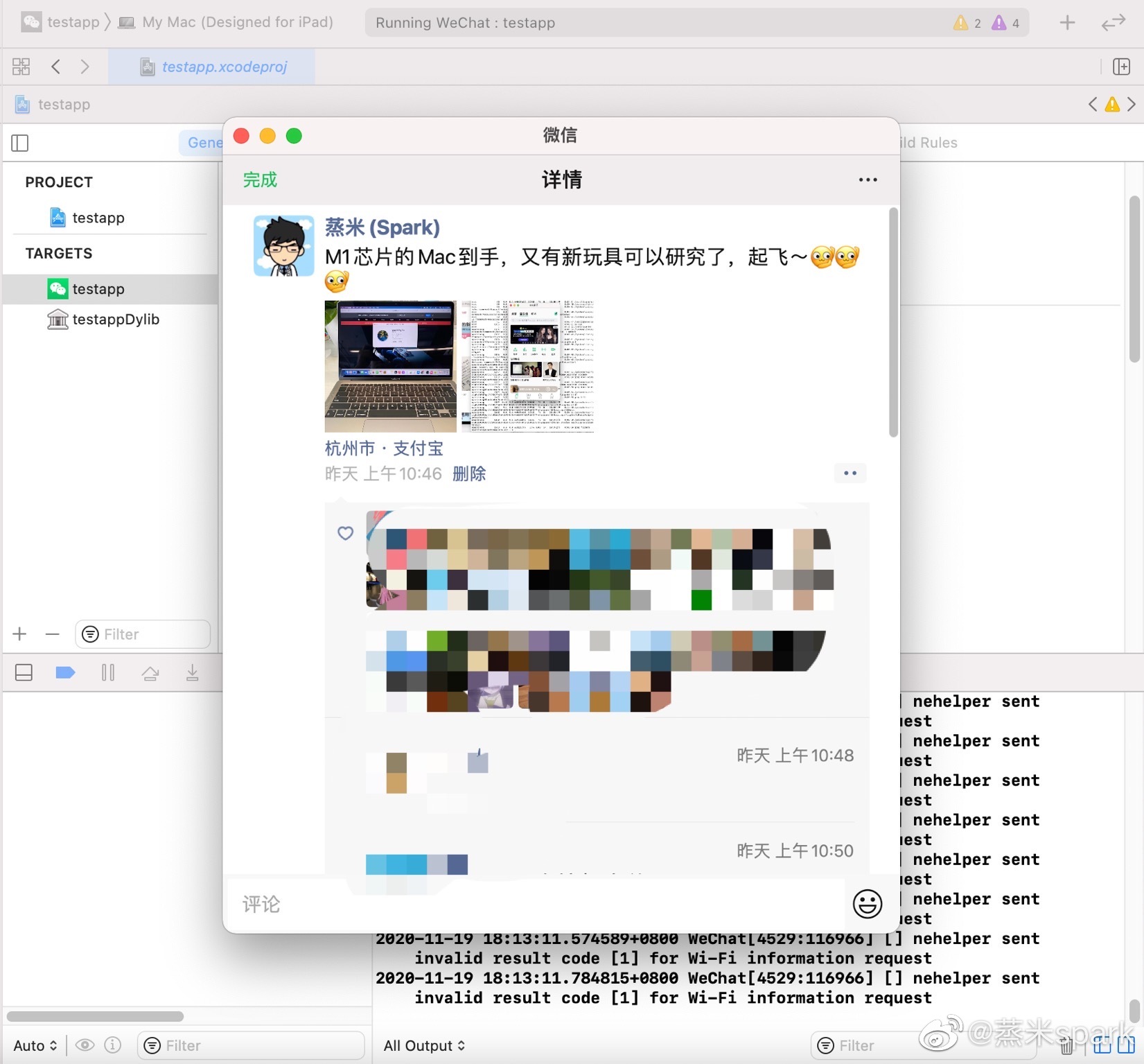
Task: Toggle the breakpoints activation icon
Action: point(65,673)
